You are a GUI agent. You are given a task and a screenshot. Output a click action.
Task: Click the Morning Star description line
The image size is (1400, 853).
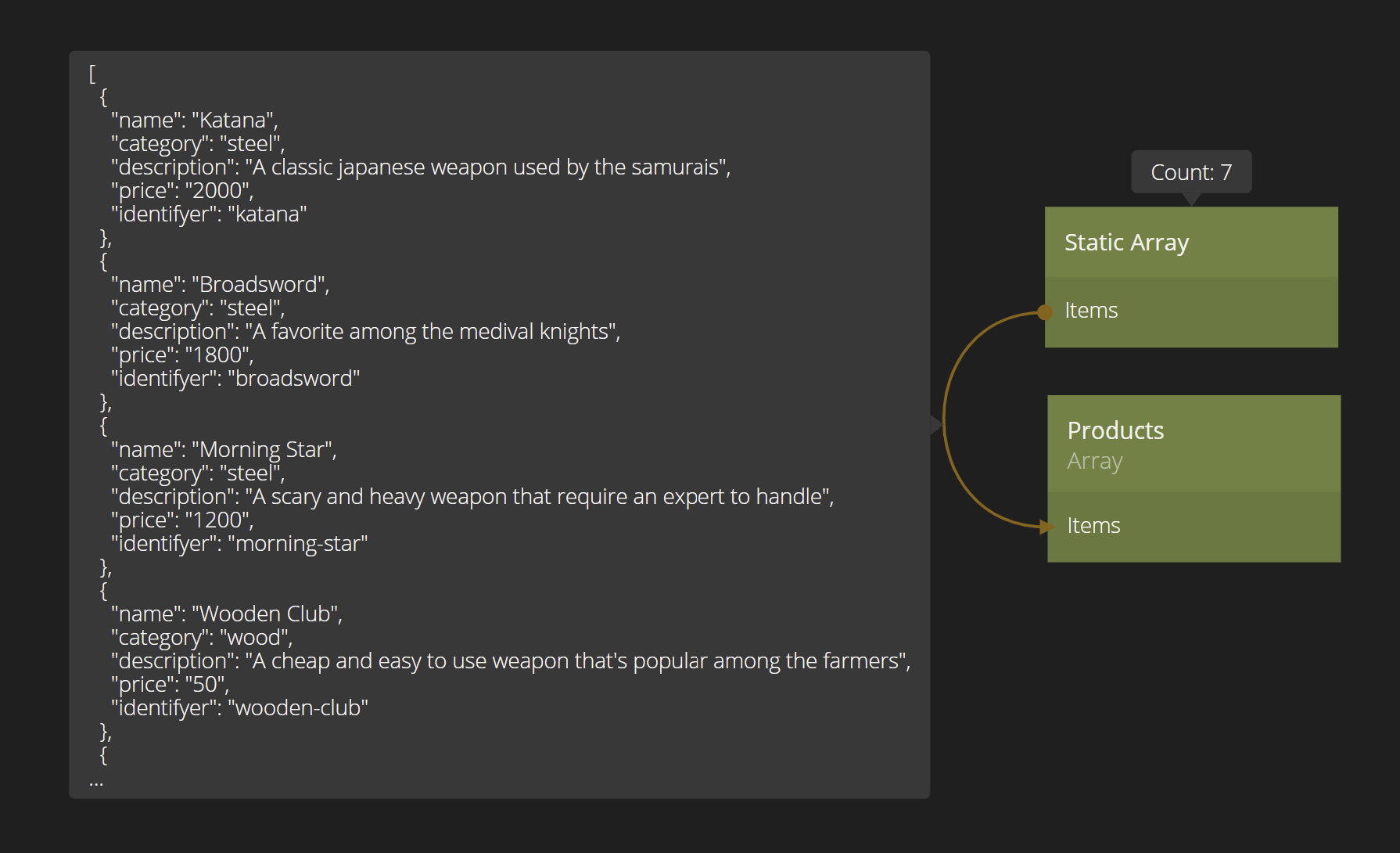tap(472, 497)
